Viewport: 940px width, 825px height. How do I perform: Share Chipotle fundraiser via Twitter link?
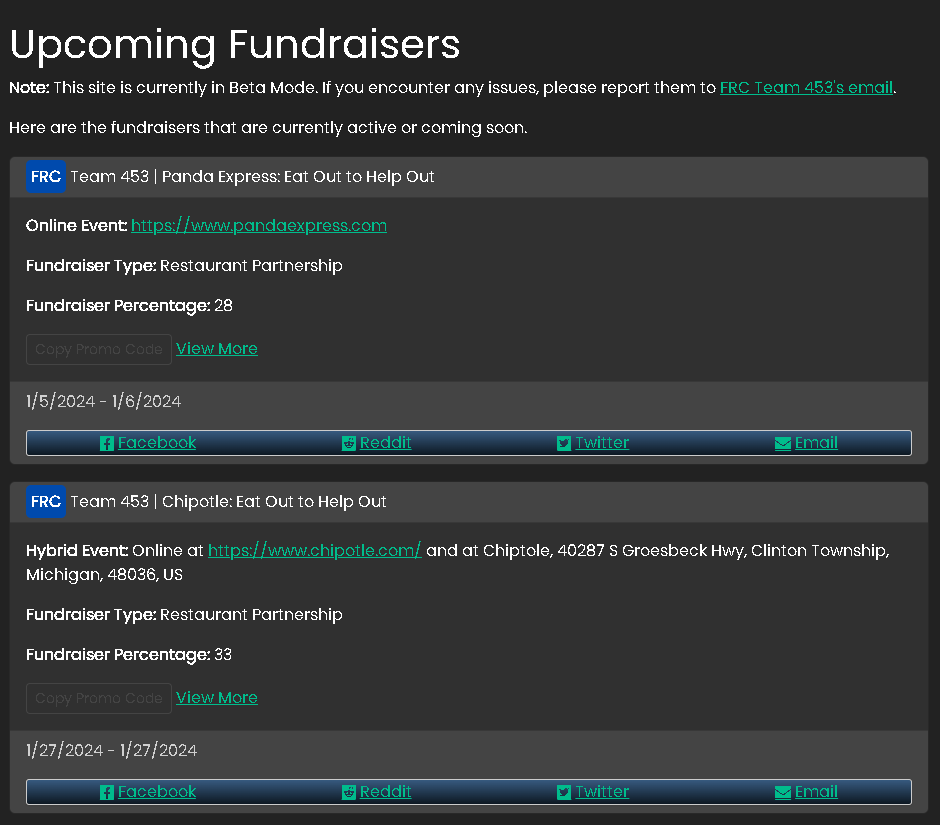click(602, 791)
